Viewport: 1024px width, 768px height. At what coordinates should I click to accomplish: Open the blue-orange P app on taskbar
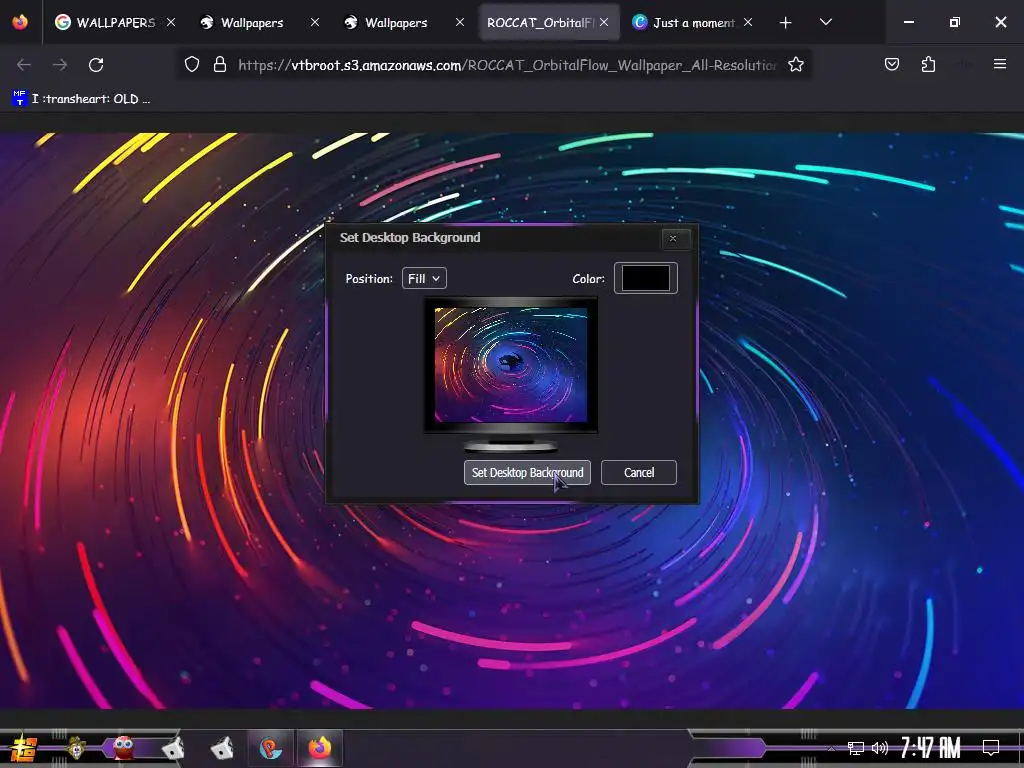pyautogui.click(x=271, y=748)
